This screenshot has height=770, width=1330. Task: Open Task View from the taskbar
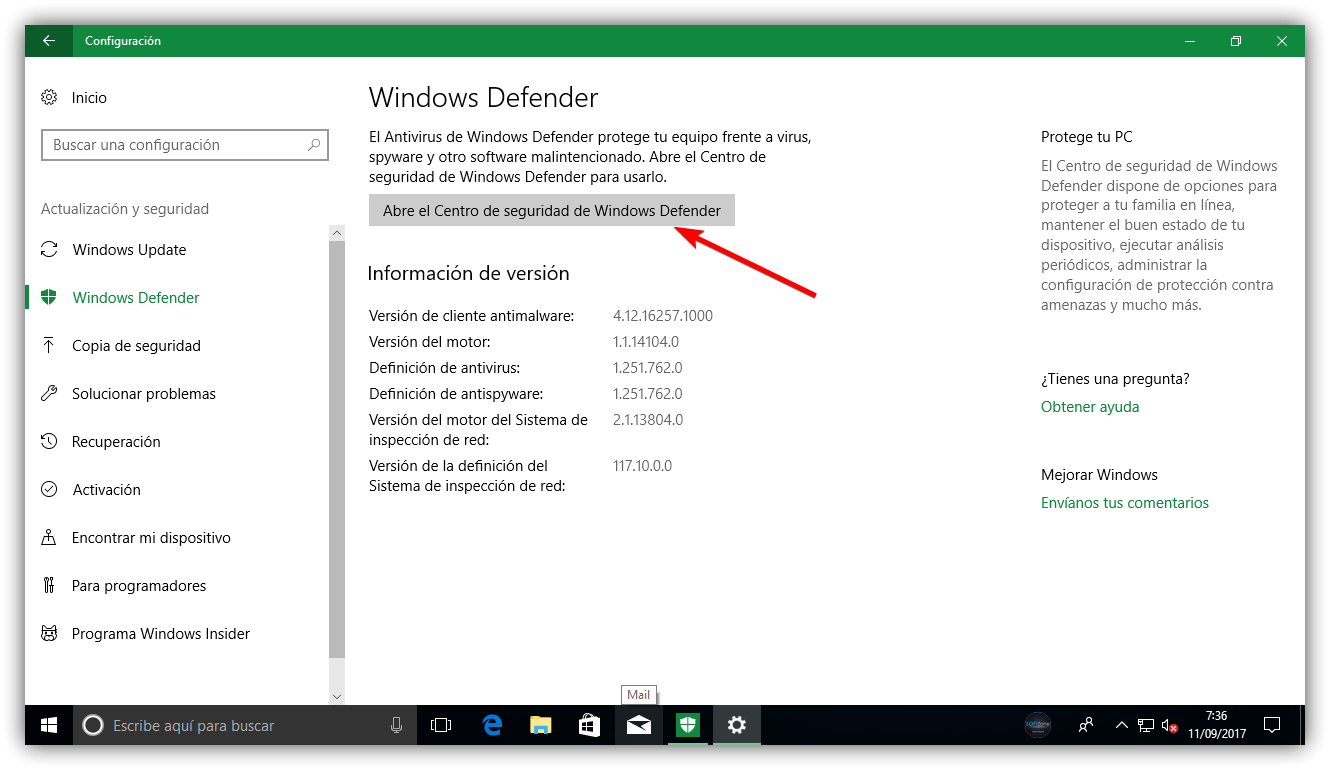(x=441, y=725)
